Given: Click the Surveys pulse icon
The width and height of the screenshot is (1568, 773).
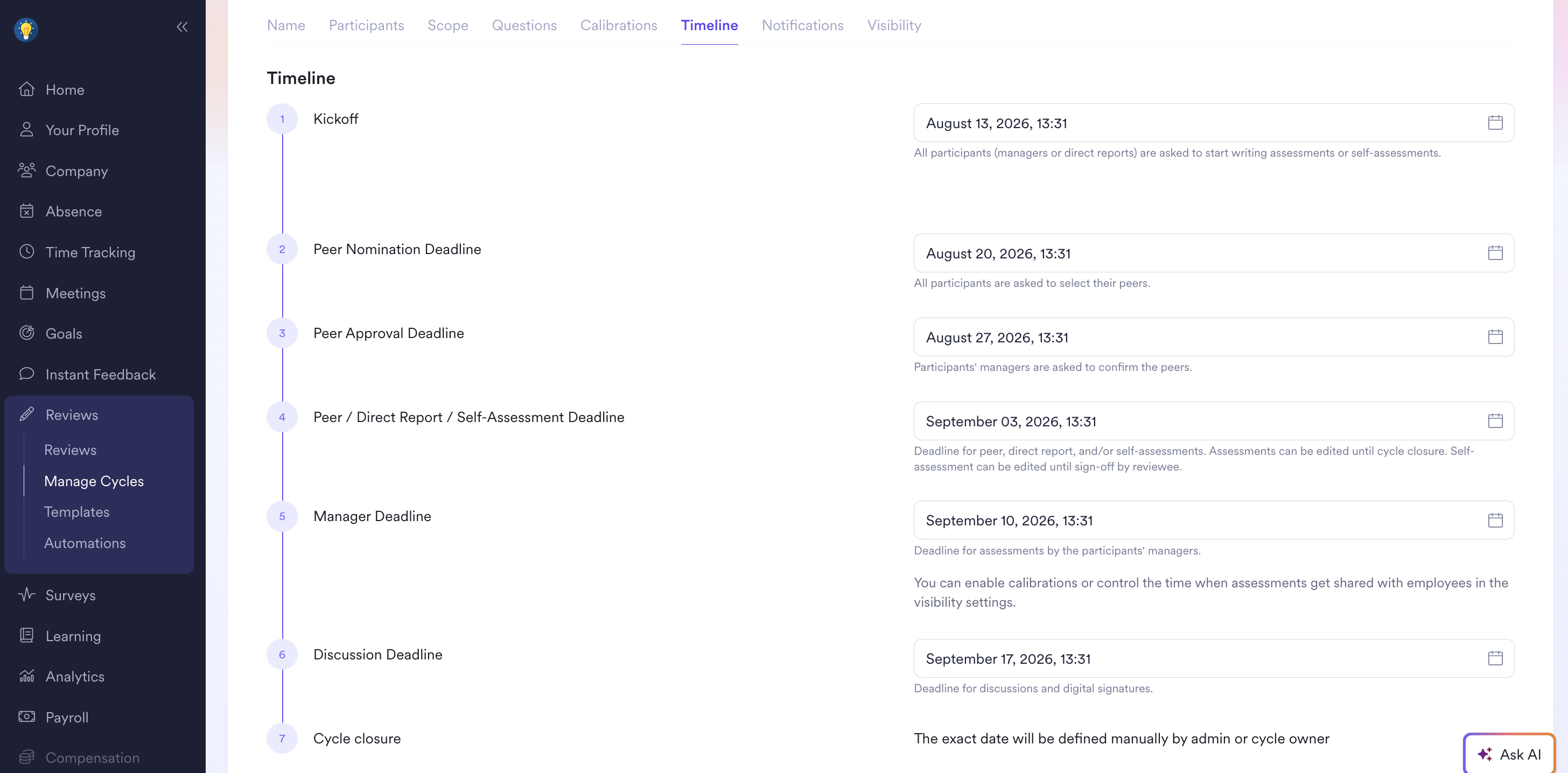Looking at the screenshot, I should 27,595.
